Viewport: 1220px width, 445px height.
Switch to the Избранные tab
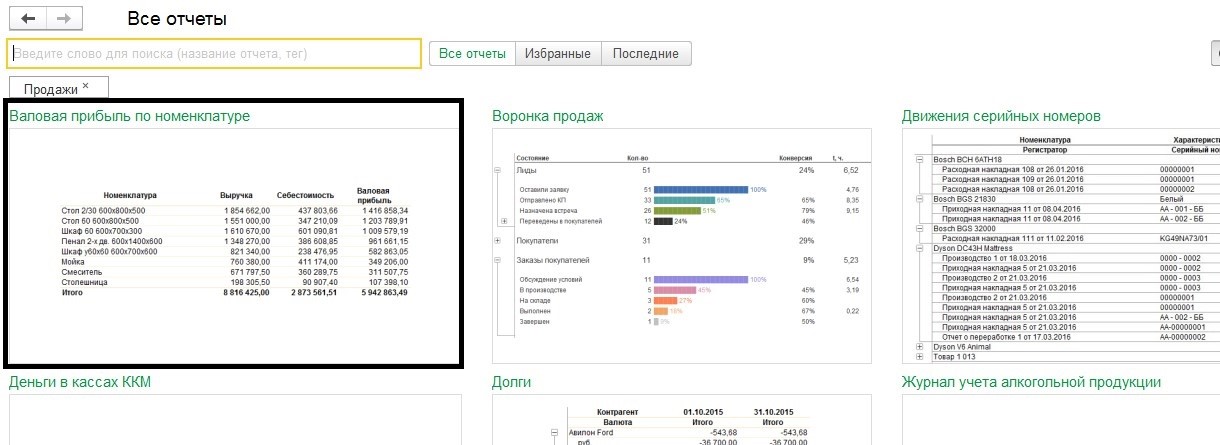[x=558, y=54]
